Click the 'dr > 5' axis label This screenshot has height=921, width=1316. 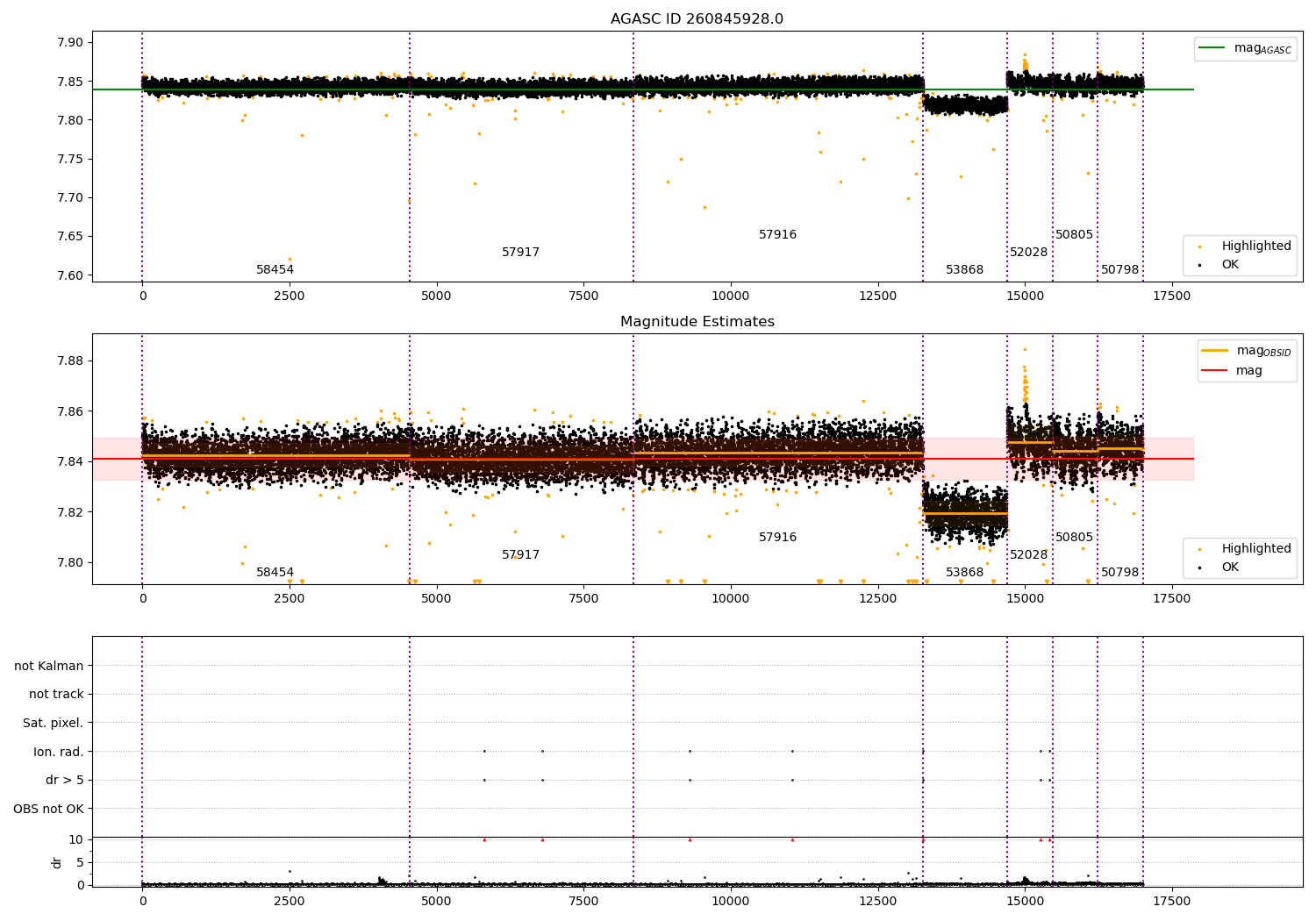pos(65,780)
